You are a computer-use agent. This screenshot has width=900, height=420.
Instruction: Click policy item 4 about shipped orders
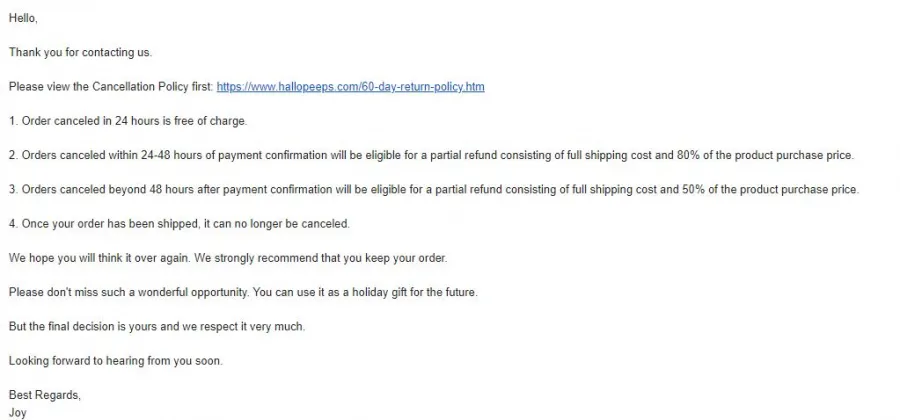[179, 224]
